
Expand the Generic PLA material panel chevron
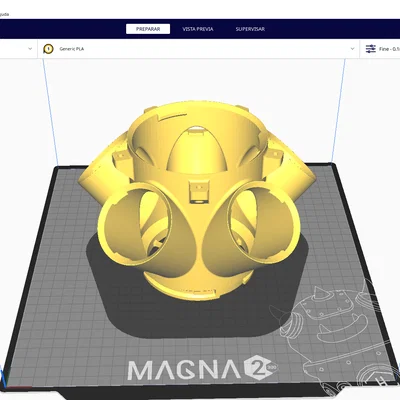[352, 49]
